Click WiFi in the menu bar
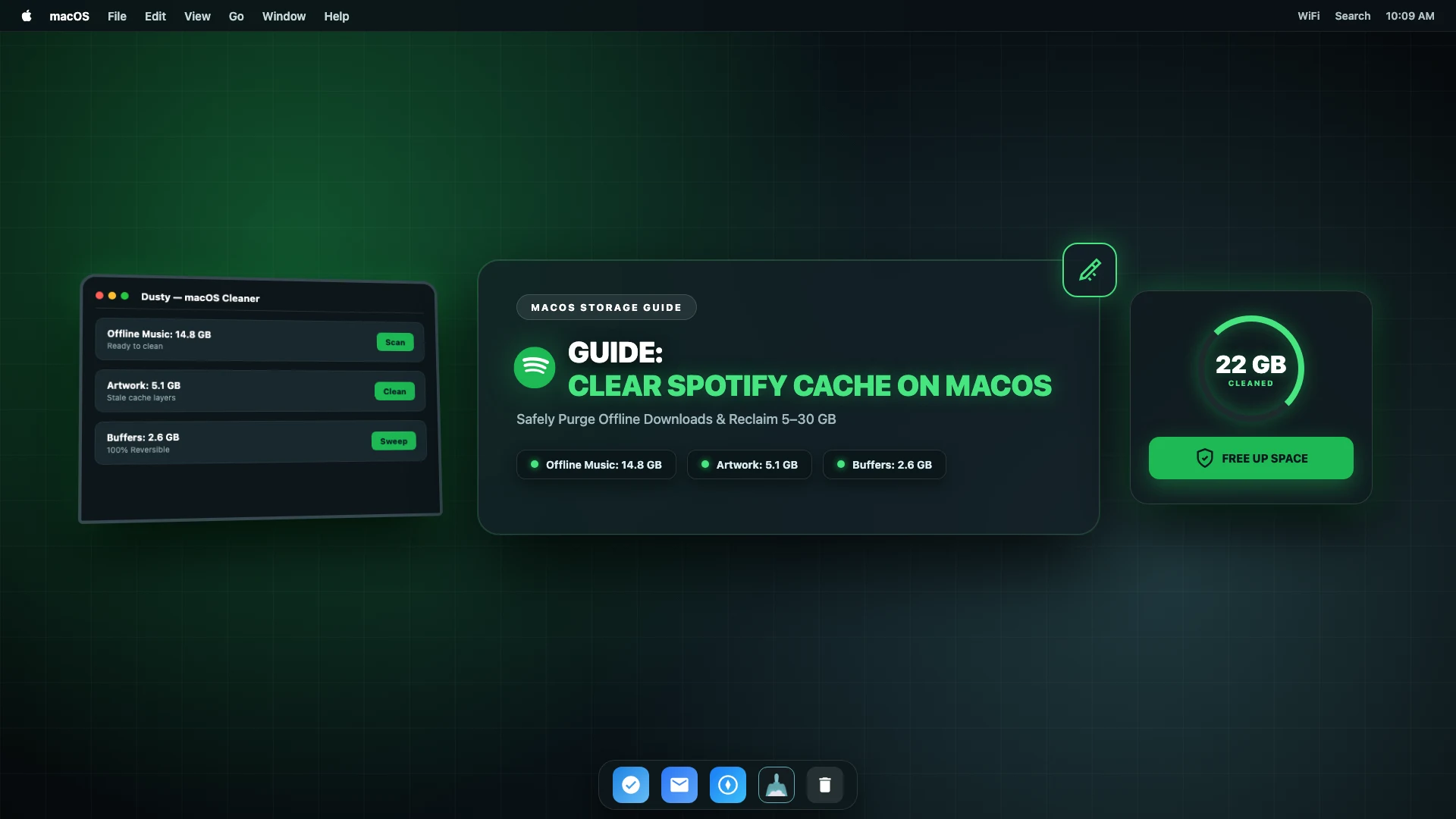Image resolution: width=1456 pixels, height=819 pixels. pos(1308,16)
